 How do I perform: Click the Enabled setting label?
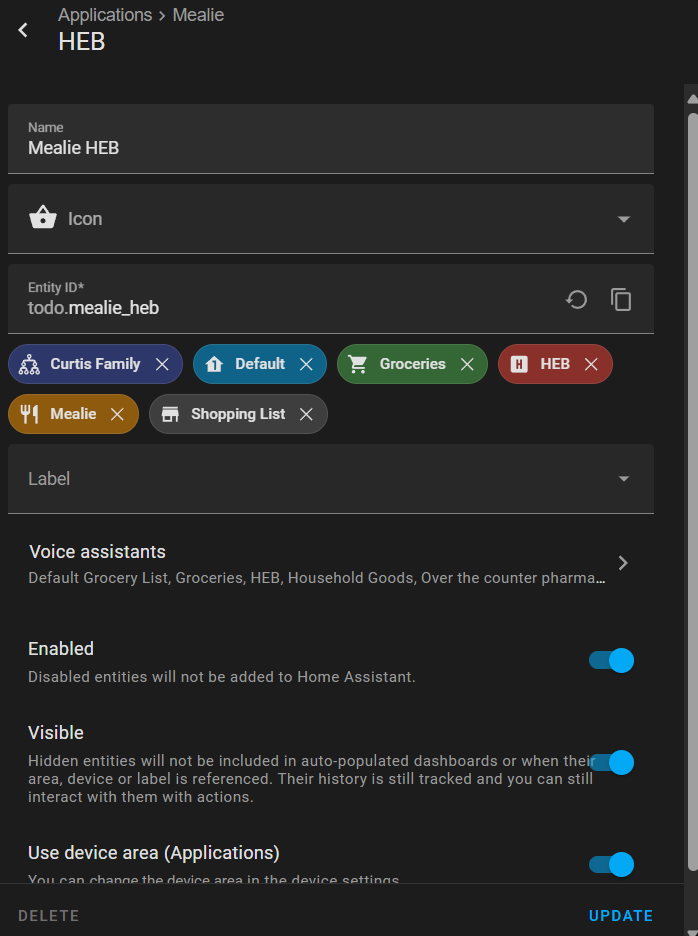click(61, 649)
